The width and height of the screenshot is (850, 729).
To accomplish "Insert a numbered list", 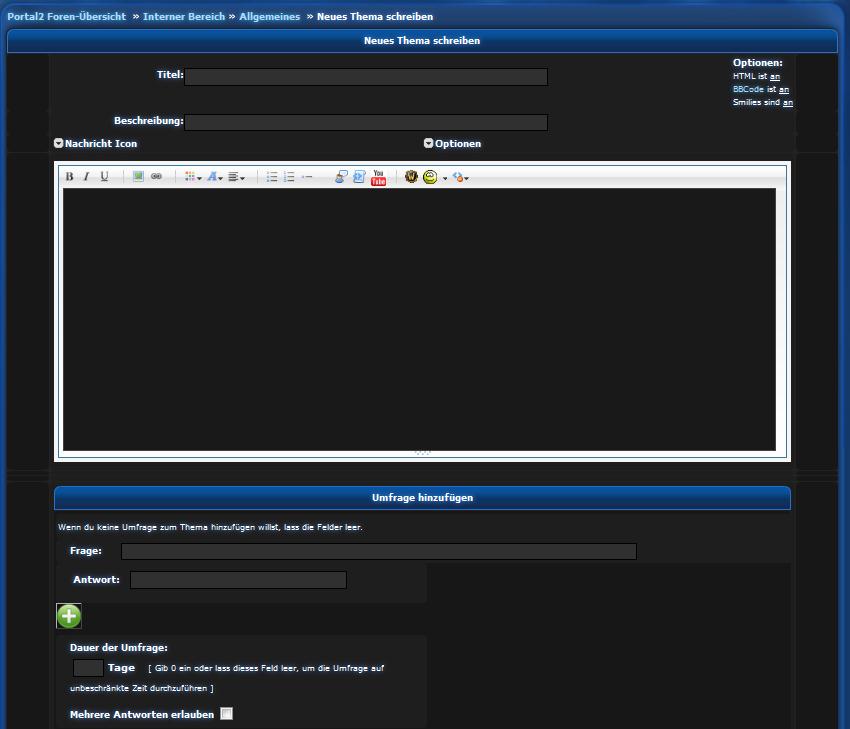I will [289, 177].
